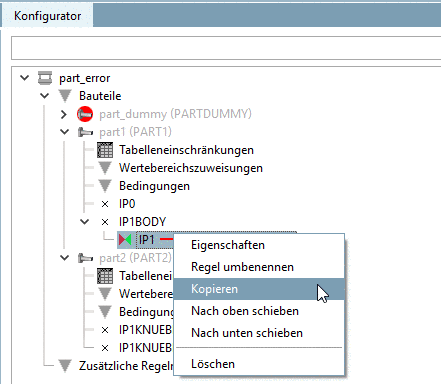Choose Nach unten schieben
The image size is (441, 384).
click(259, 333)
